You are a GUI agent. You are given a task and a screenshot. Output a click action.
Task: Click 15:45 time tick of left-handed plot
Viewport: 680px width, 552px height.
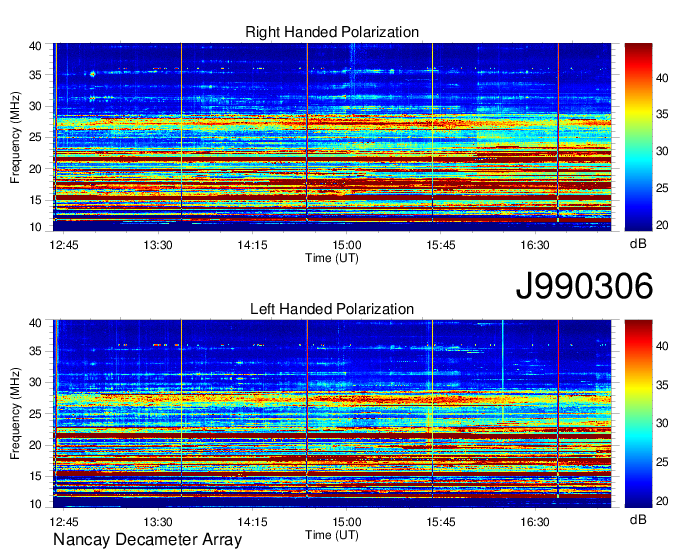click(441, 522)
